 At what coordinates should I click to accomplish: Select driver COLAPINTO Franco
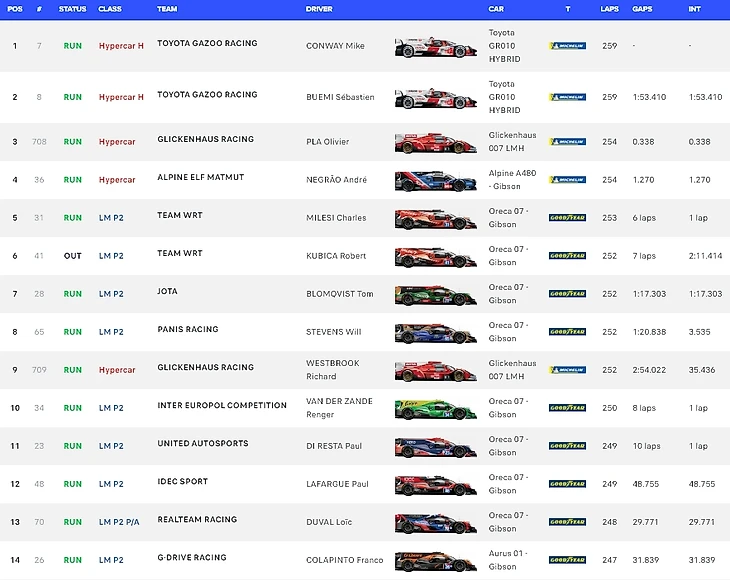click(x=345, y=560)
